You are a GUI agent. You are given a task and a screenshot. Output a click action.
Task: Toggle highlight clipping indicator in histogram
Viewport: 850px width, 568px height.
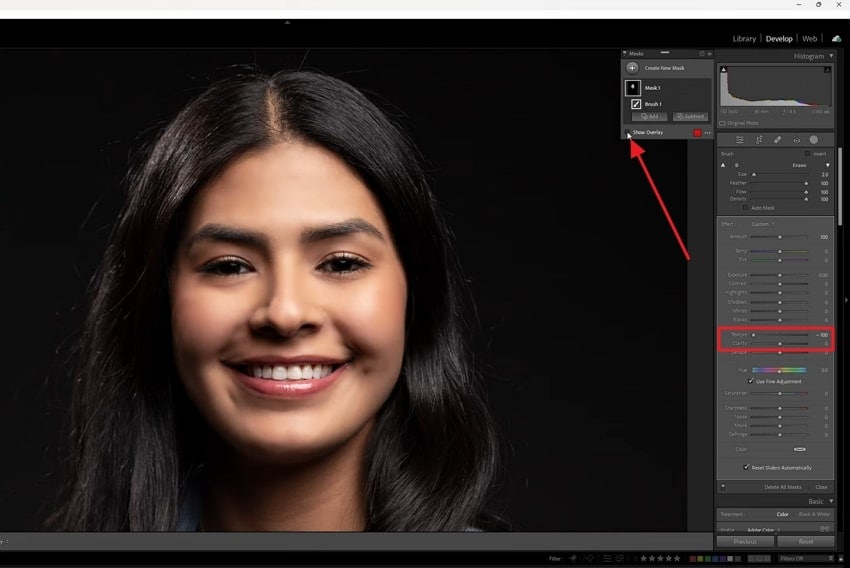pyautogui.click(x=827, y=69)
